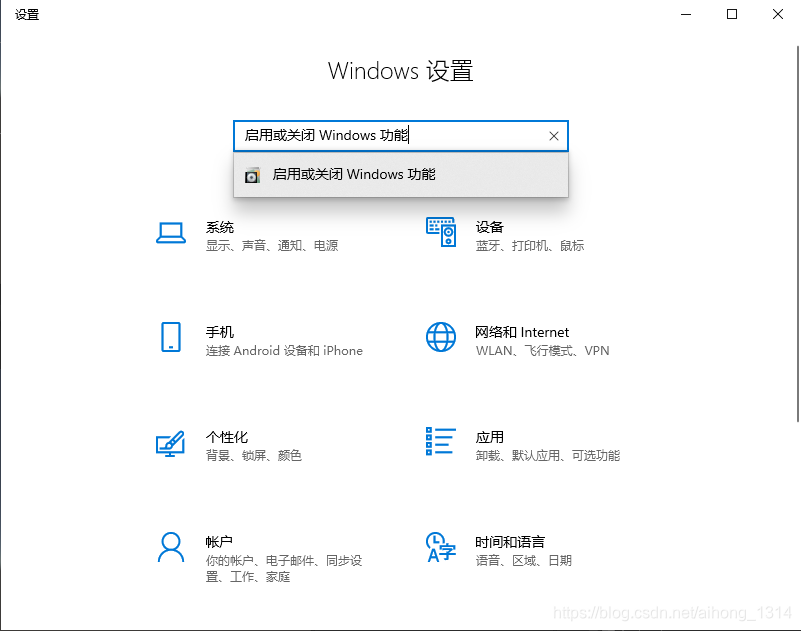Screen dimensions: 801x631
Task: Open the System laptop icon
Action: point(171,233)
